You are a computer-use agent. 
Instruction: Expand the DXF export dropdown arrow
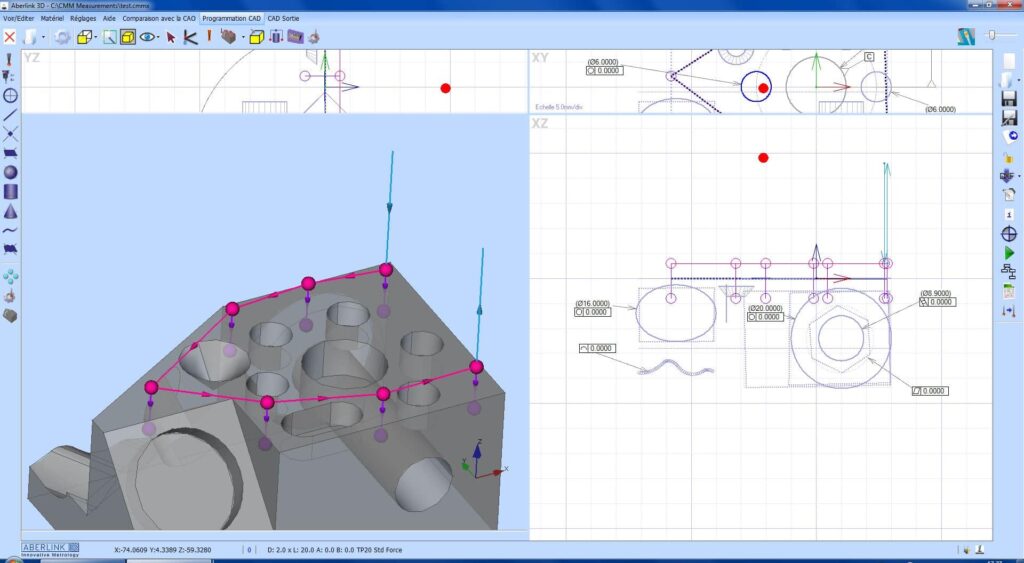coord(1019,176)
